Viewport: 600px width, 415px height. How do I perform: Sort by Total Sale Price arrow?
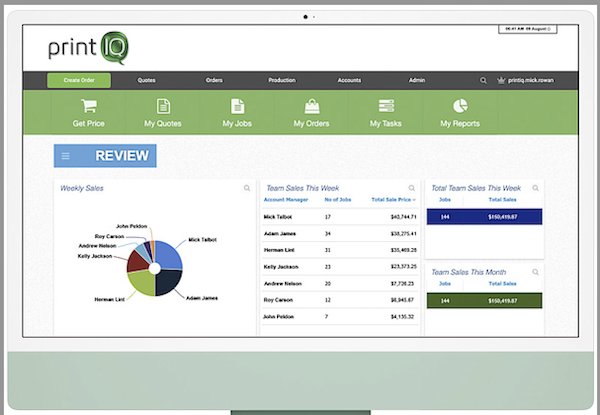click(414, 200)
